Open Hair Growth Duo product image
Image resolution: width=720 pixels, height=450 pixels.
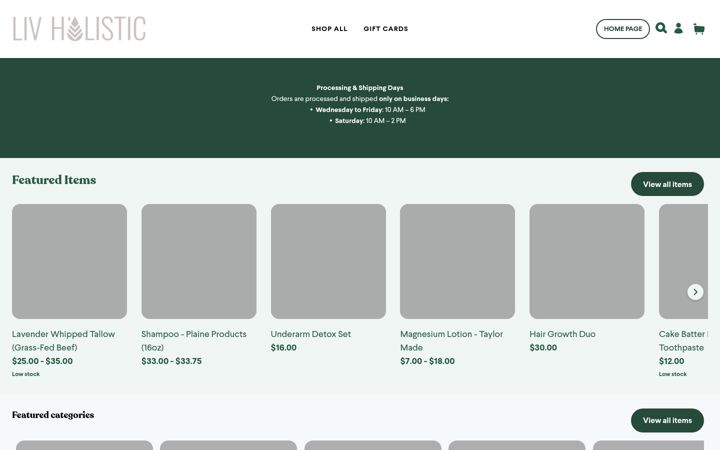coord(587,261)
